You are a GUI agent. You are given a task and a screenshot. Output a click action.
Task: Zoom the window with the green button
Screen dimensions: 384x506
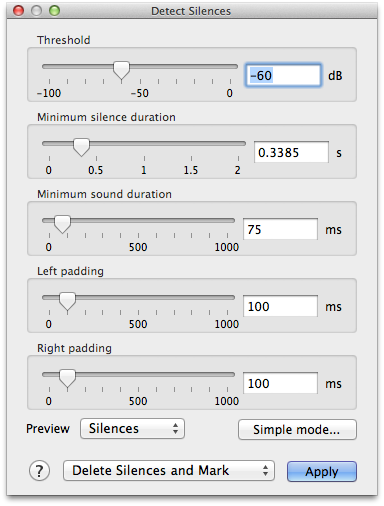(x=54, y=11)
